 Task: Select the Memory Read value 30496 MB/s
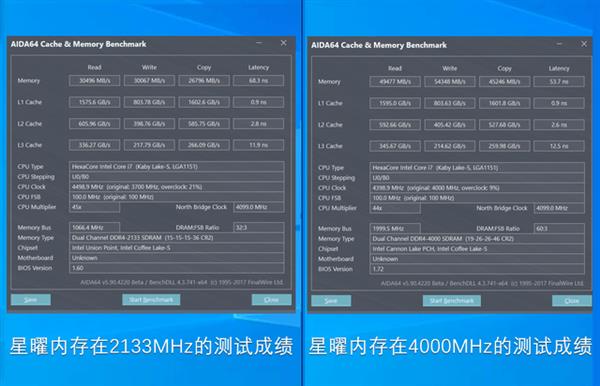point(95,81)
